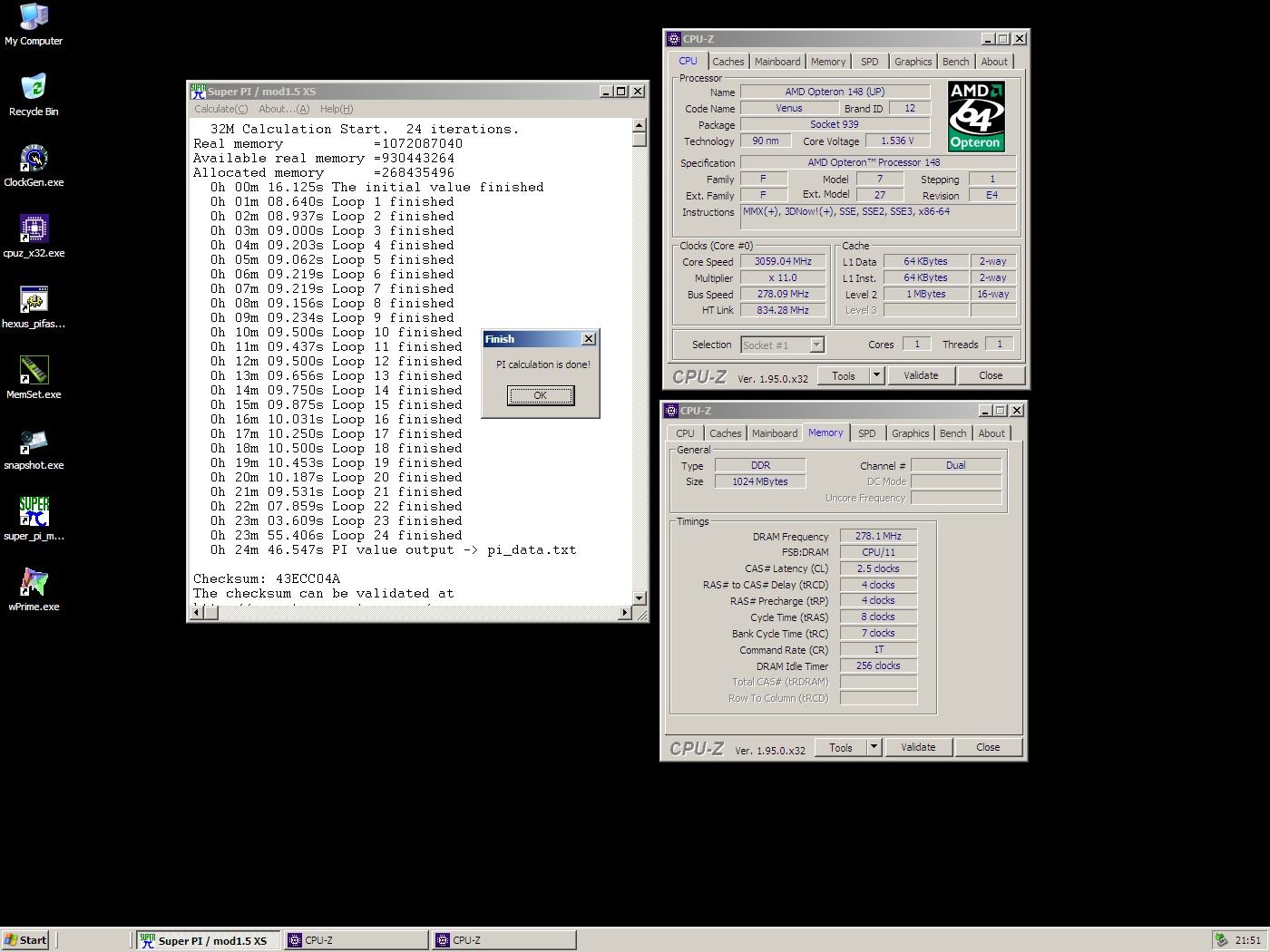Click the DRAM Frequency value 278.1 MHz
Screen dimensions: 1270x952
878,536
